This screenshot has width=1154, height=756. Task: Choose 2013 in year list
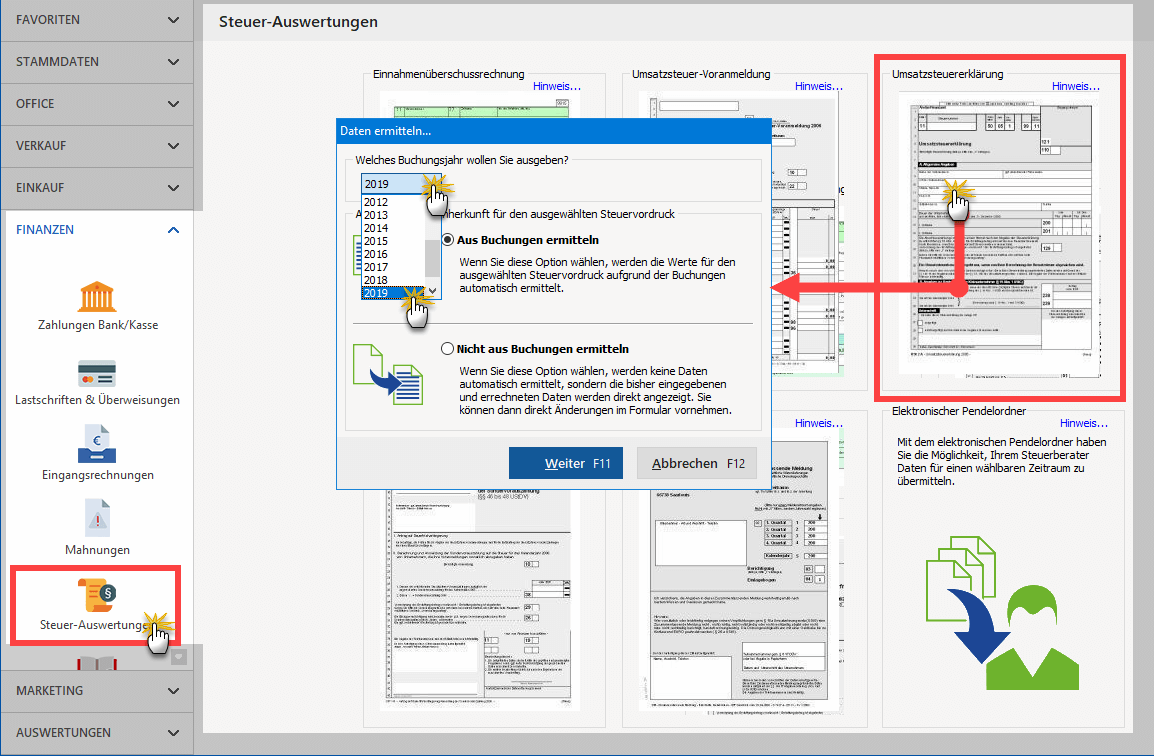pyautogui.click(x=393, y=215)
